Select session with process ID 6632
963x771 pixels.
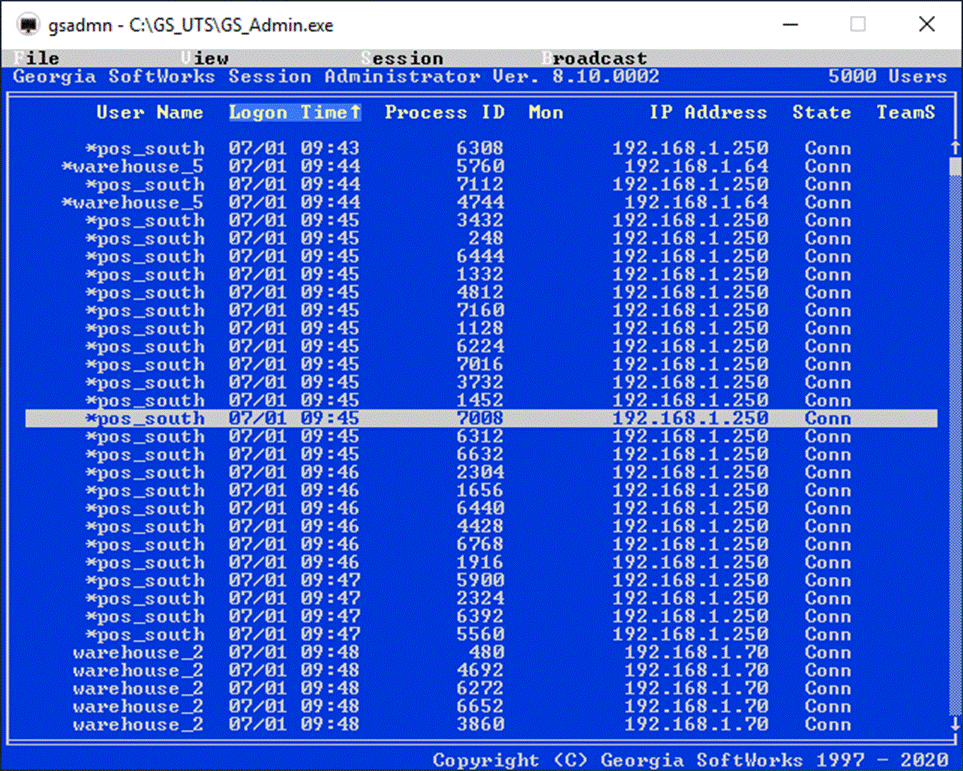pyautogui.click(x=482, y=455)
